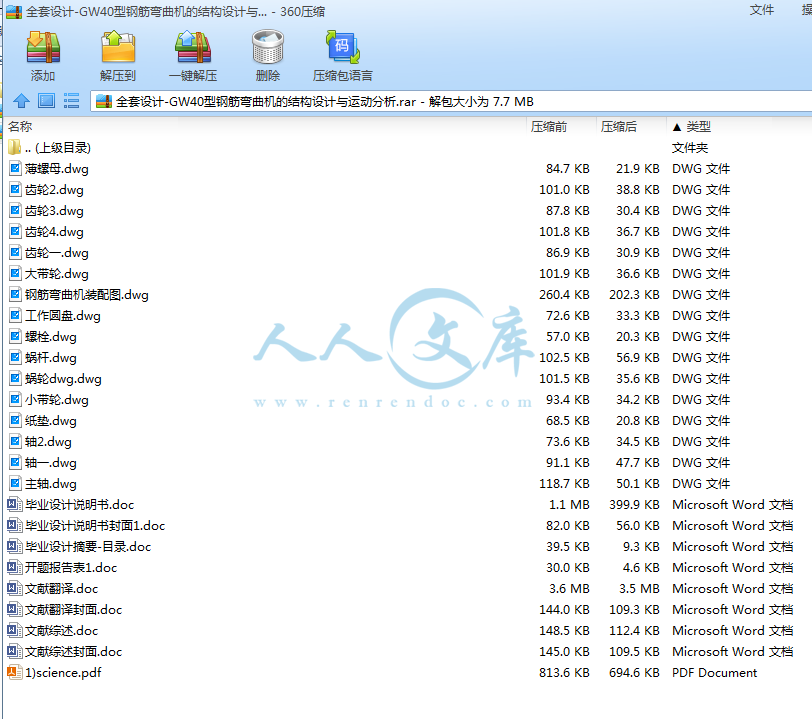The image size is (812, 719).
Task: Click the 399.9 KB compressed size cell
Action: coord(634,505)
